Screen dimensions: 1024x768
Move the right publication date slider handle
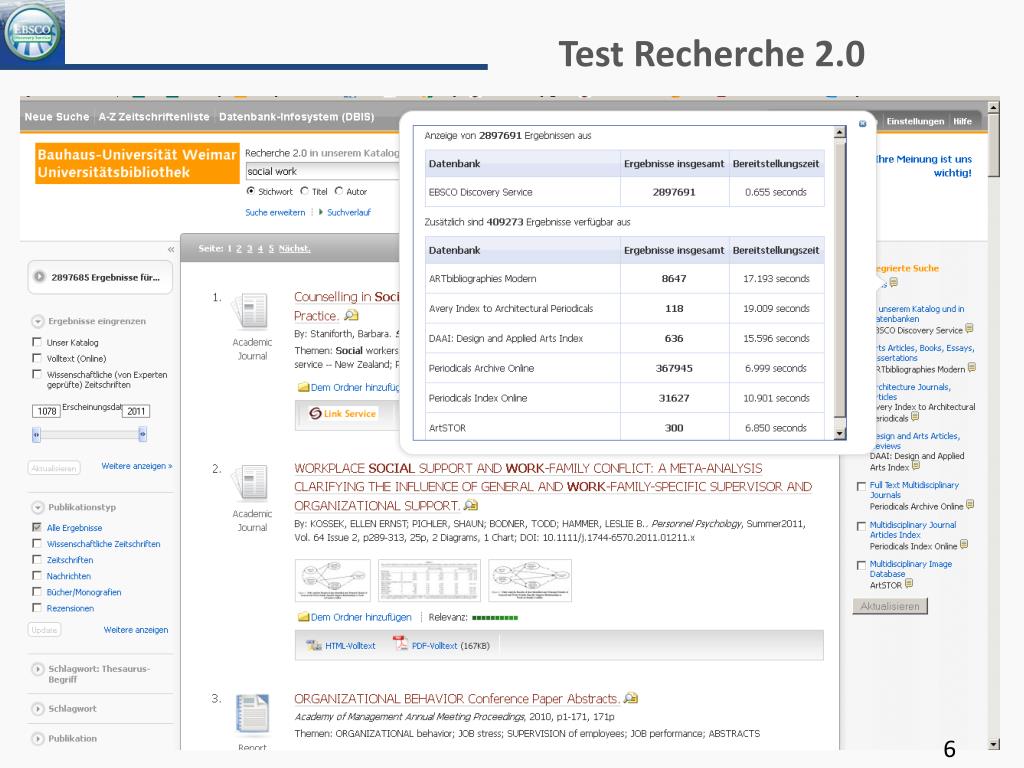(x=142, y=434)
